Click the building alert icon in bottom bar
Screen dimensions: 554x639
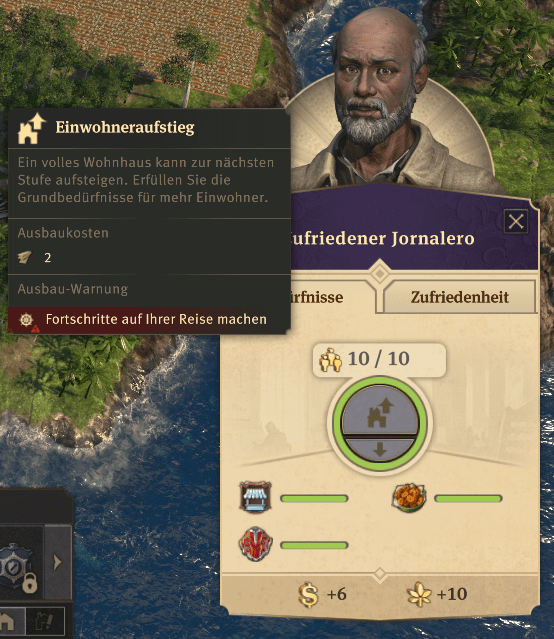[x=45, y=622]
